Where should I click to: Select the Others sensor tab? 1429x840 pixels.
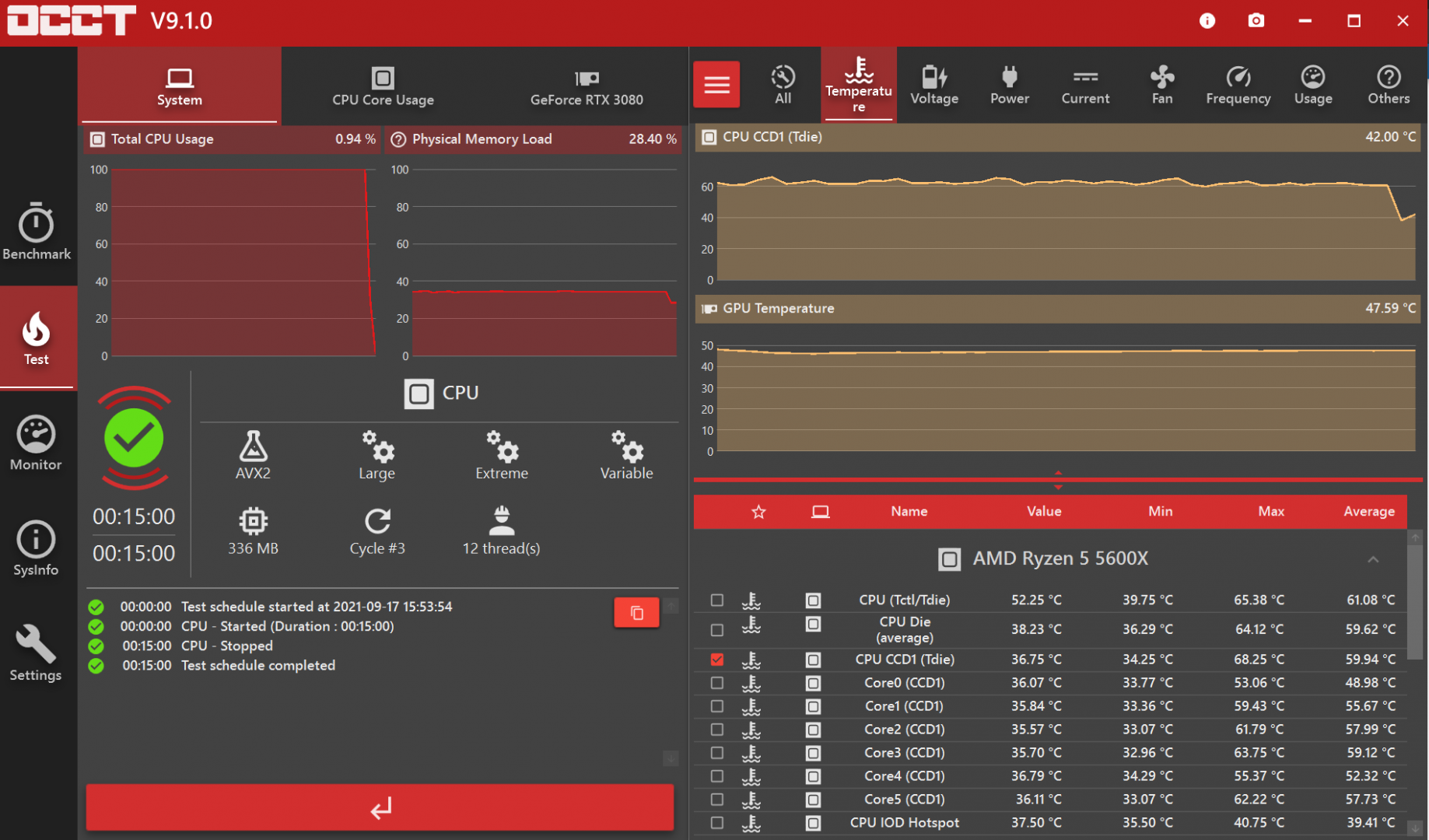(x=1389, y=85)
